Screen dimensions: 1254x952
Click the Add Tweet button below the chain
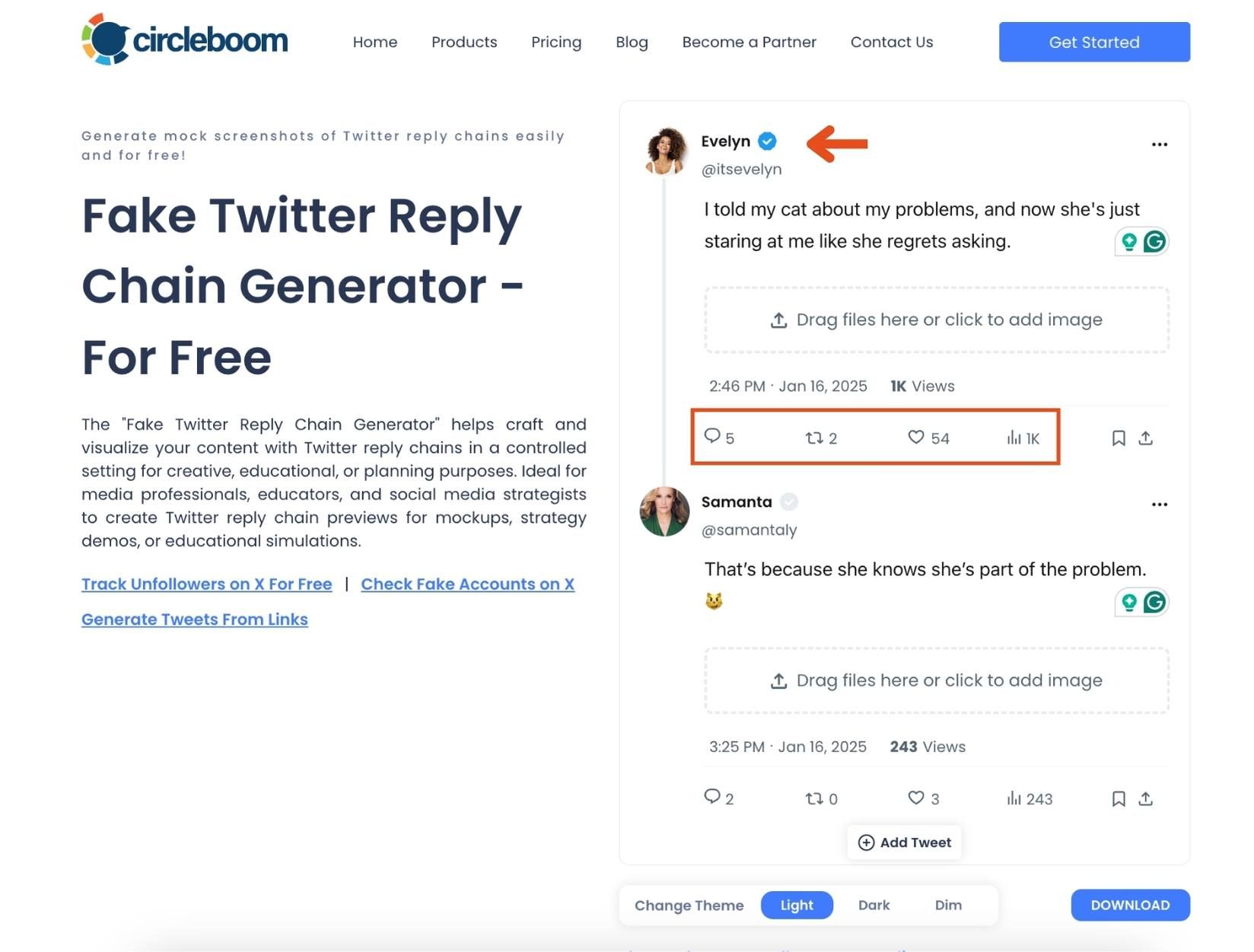click(x=904, y=842)
